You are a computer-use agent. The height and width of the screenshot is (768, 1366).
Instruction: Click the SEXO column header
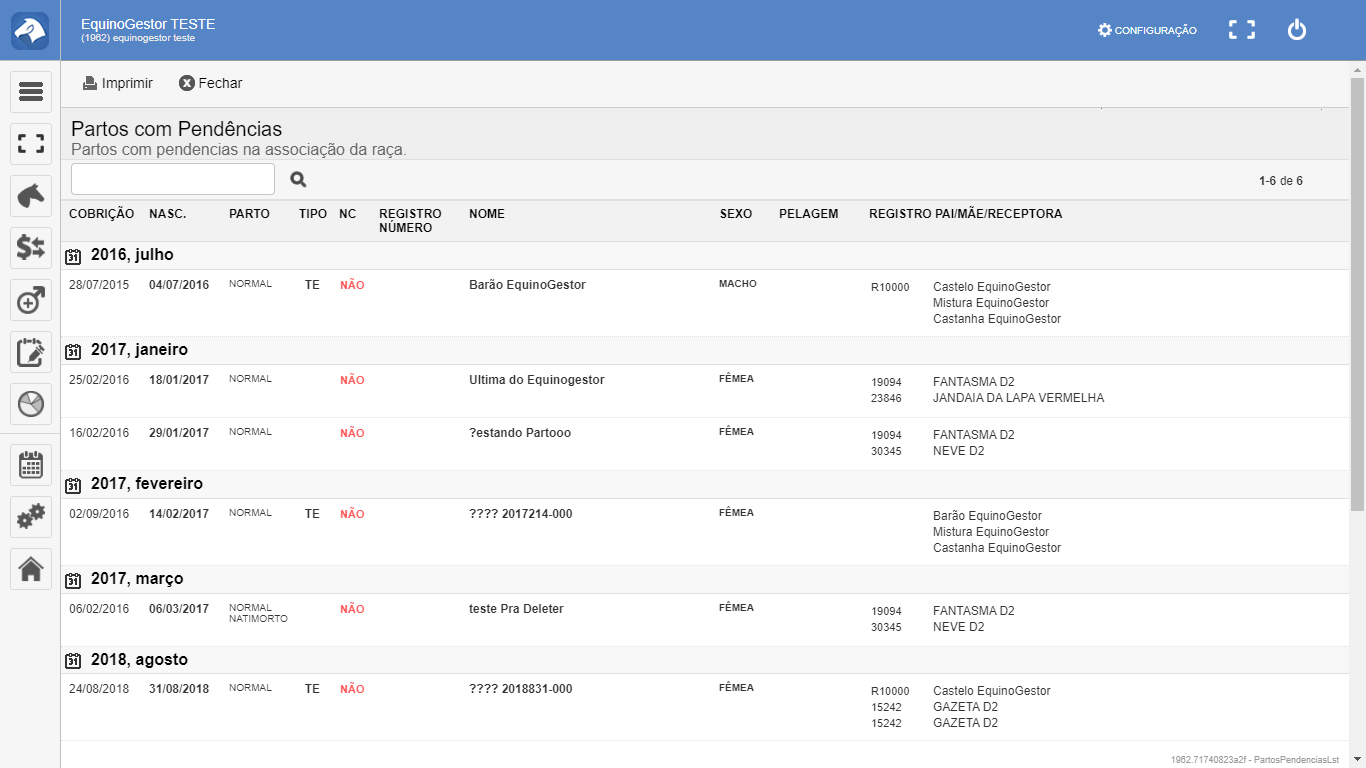click(736, 214)
